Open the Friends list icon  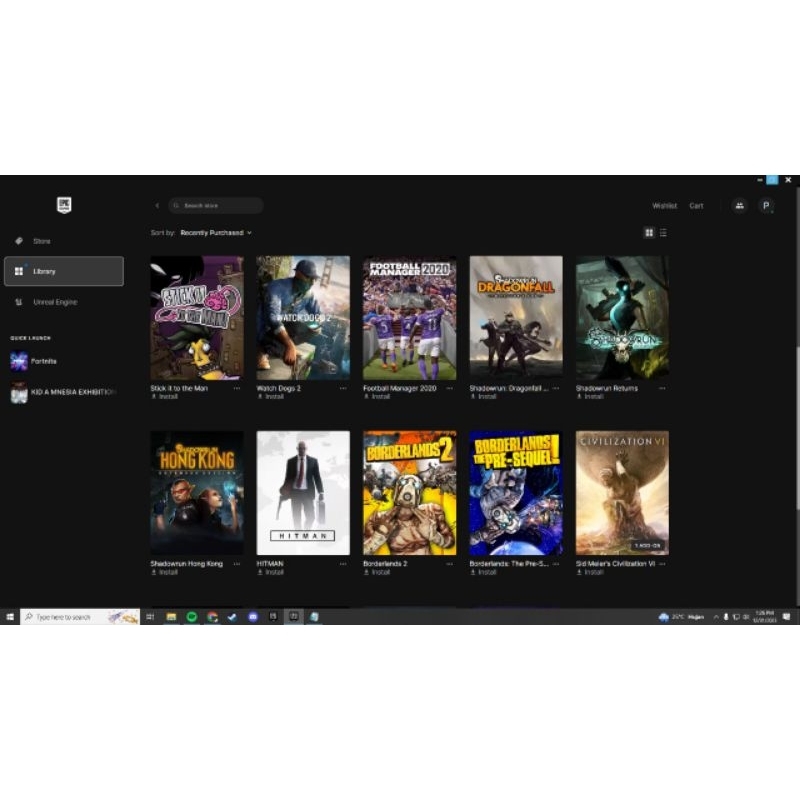pos(739,206)
